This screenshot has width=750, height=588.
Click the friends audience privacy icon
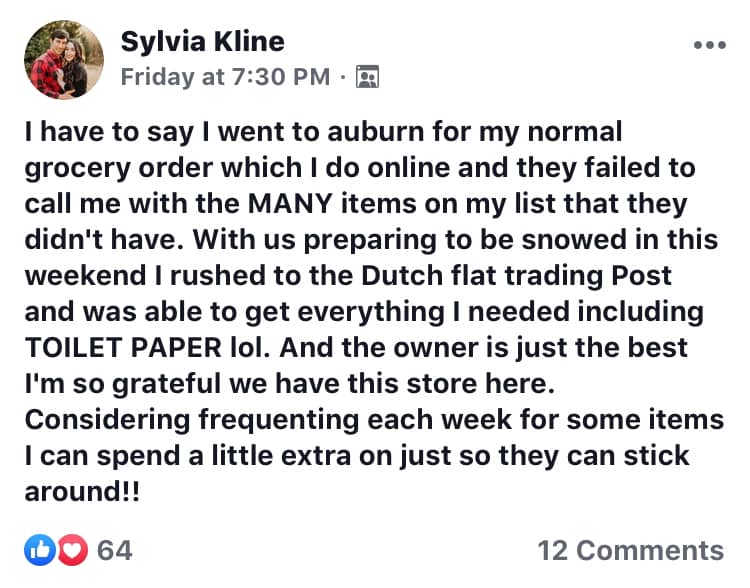(369, 77)
